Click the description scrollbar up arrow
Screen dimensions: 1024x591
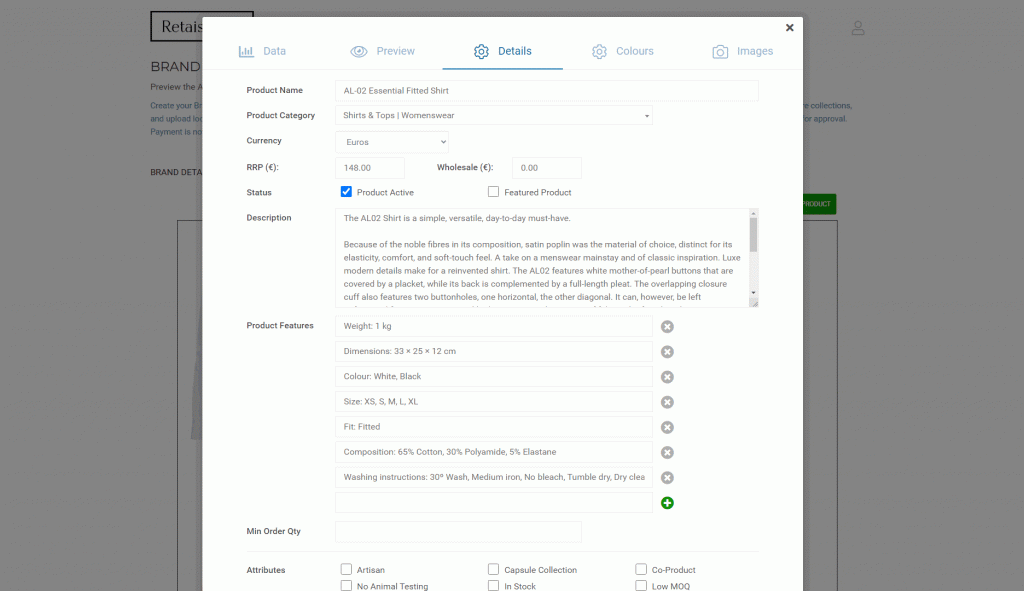pos(754,214)
